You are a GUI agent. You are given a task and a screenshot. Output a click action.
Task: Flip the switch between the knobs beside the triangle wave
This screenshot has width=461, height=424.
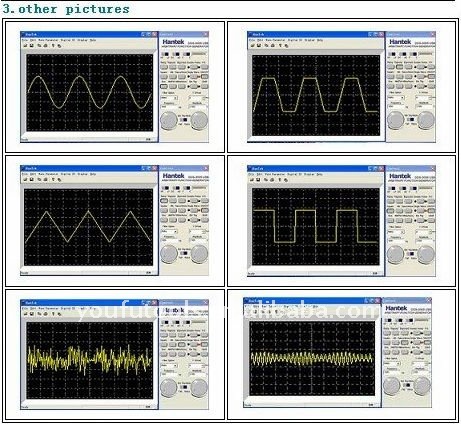(x=184, y=253)
